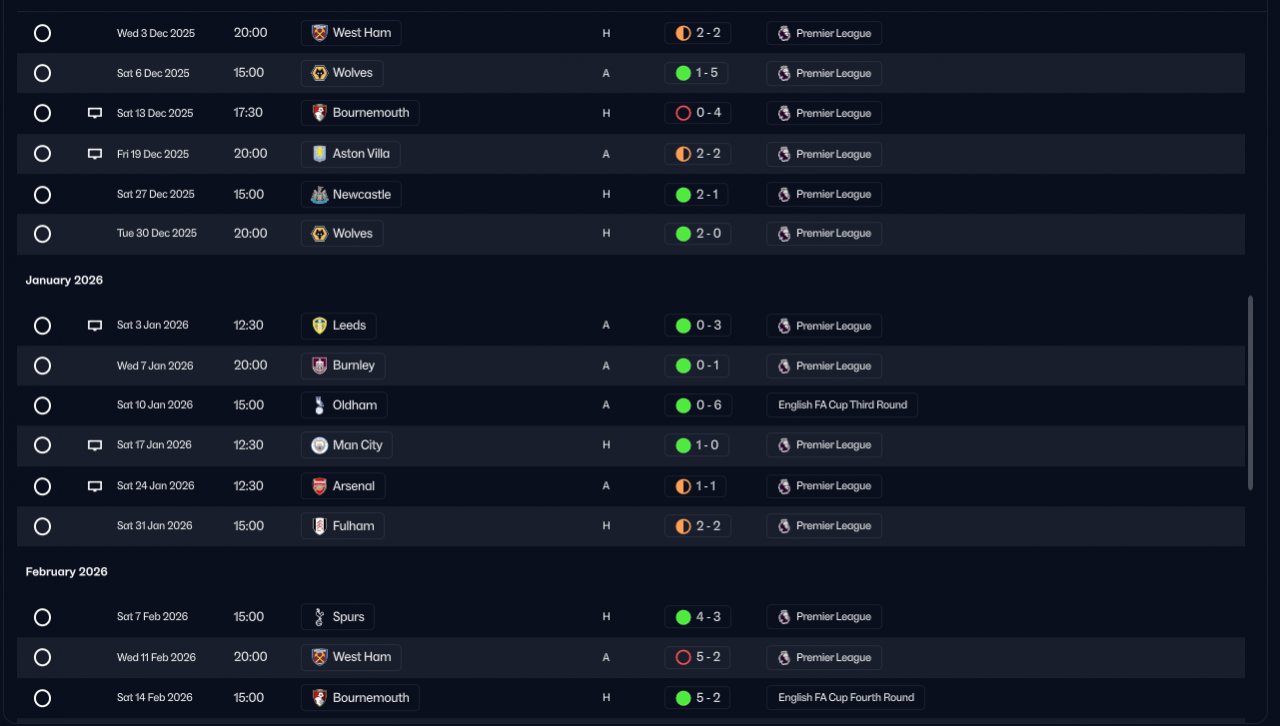The image size is (1280, 726).
Task: Select the radio circle for Burnley fixture
Action: (x=42, y=366)
